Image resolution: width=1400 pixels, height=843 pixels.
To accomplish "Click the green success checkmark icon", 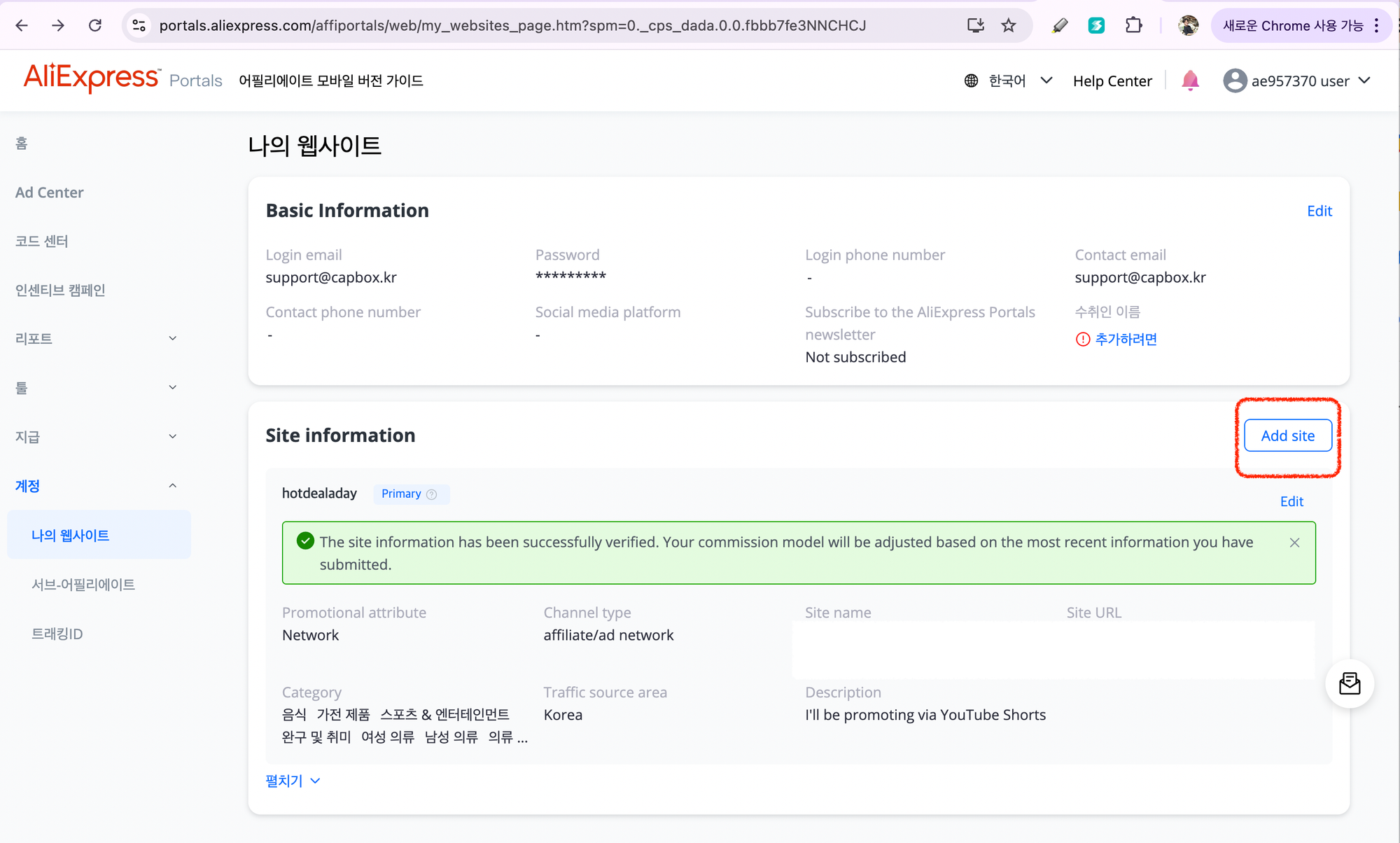I will tap(305, 541).
